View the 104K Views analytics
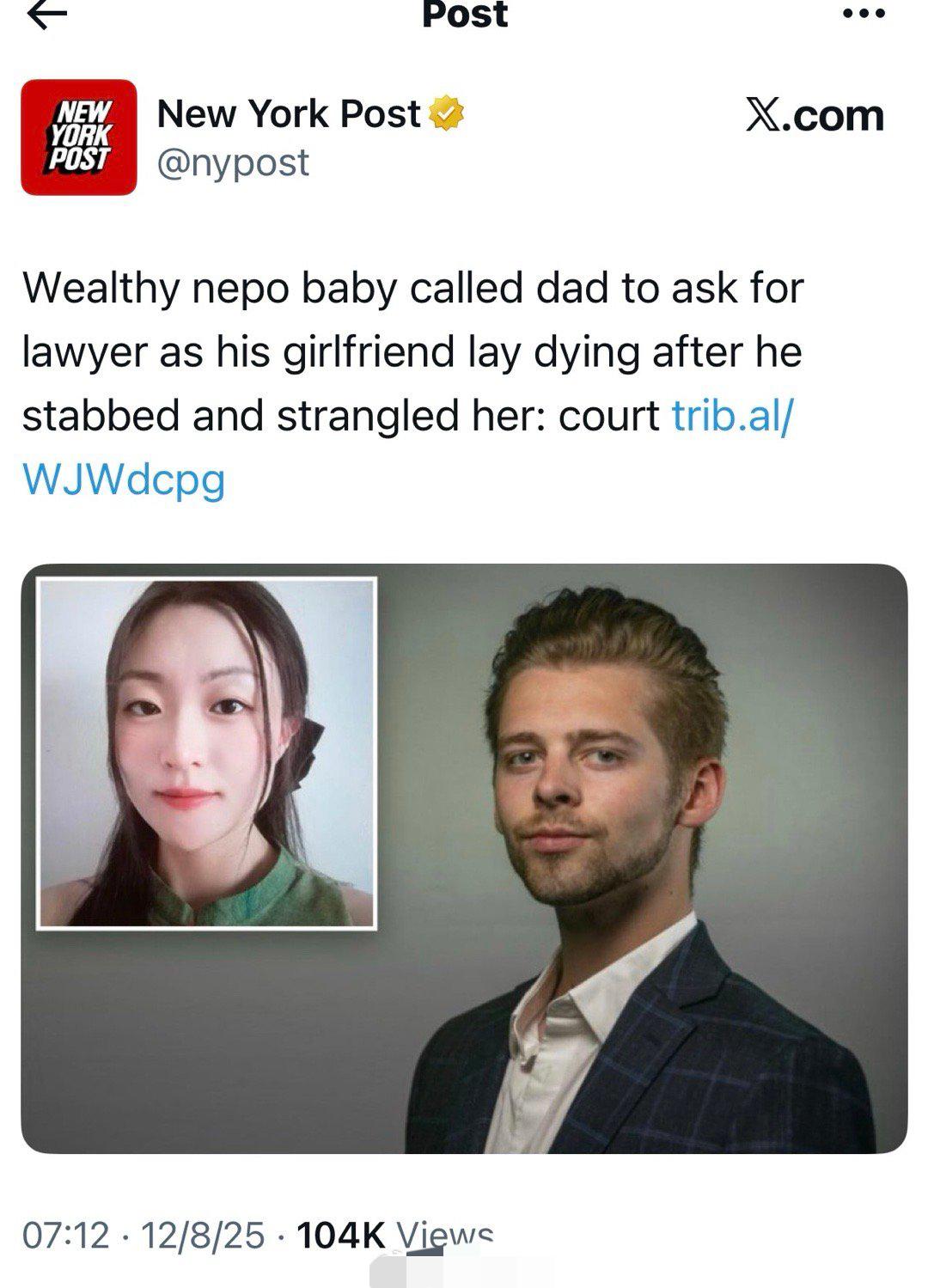 395,1236
